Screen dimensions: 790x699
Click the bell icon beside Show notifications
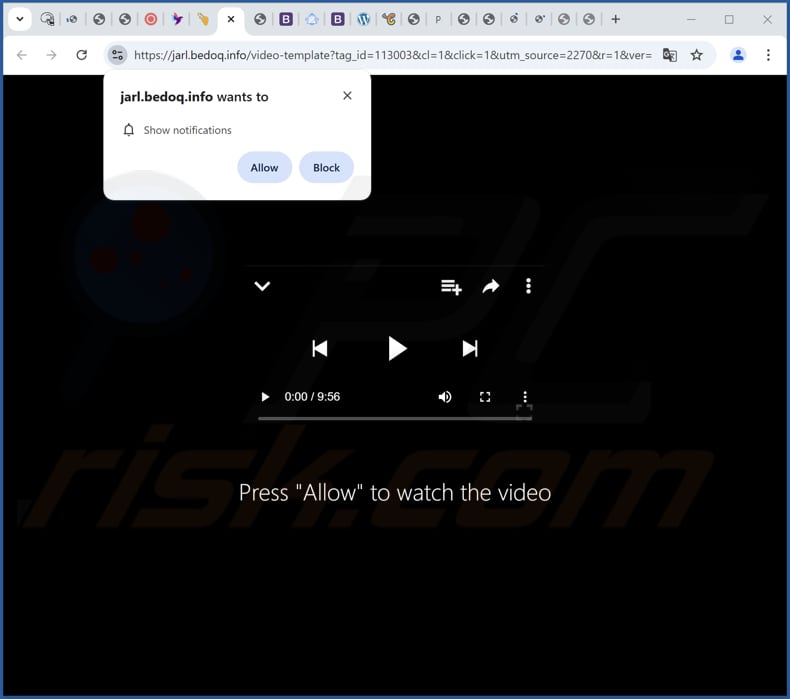coord(128,130)
